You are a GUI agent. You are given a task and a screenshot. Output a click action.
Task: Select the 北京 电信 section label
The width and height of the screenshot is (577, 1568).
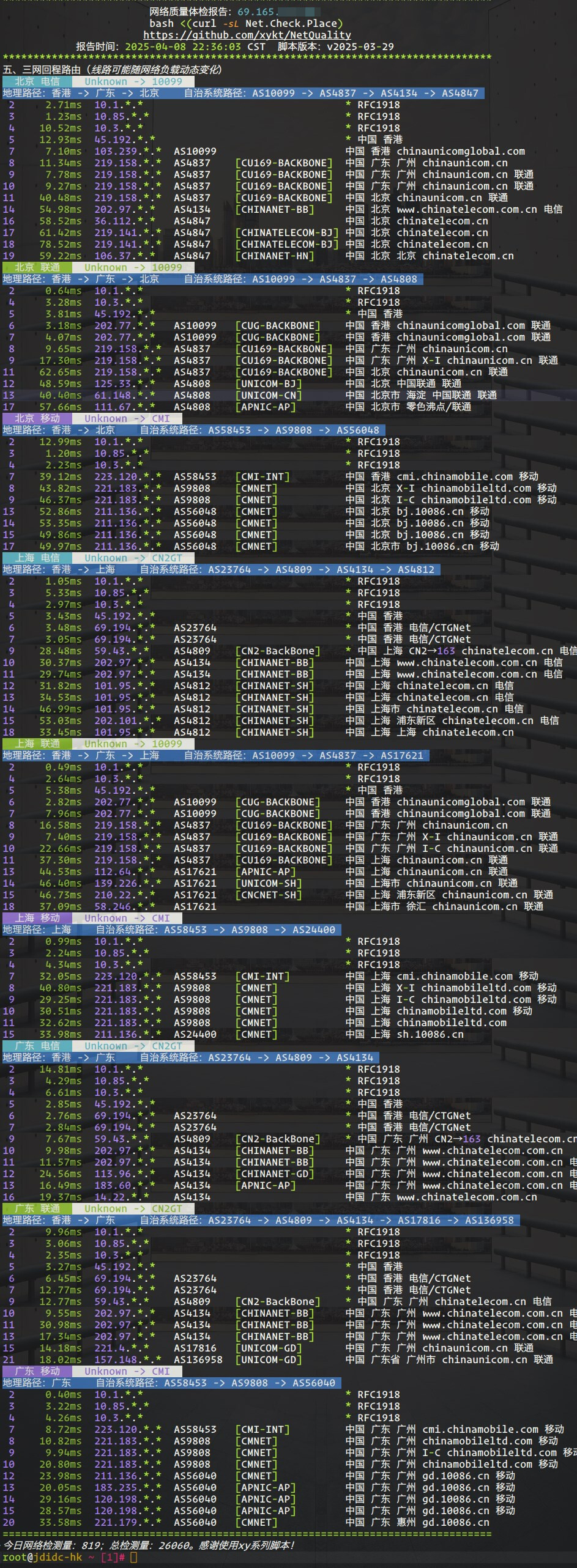click(x=37, y=81)
